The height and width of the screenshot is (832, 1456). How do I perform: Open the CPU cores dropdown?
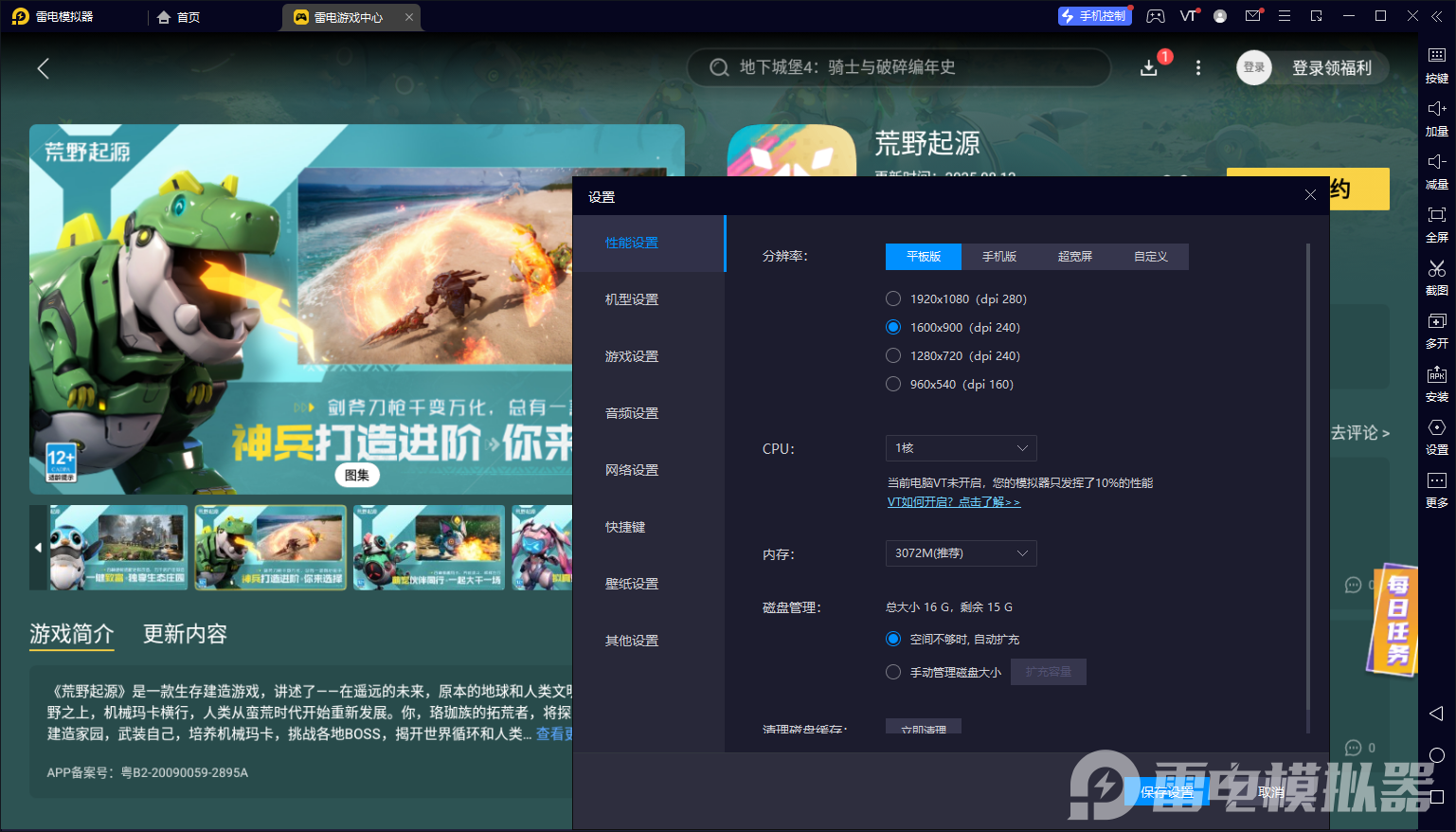(961, 448)
